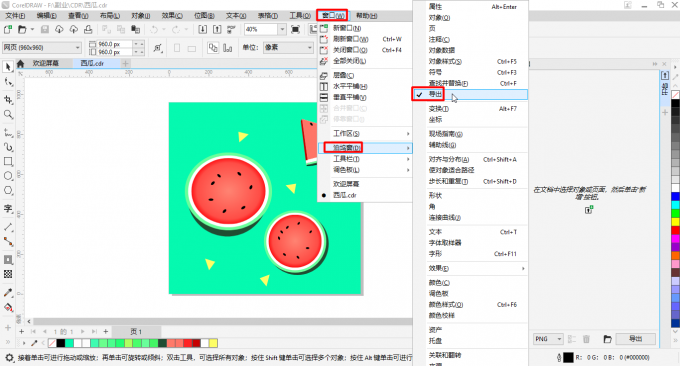Click the Print icon in standard toolbar
Image resolution: width=680 pixels, height=366 pixels.
88,29
